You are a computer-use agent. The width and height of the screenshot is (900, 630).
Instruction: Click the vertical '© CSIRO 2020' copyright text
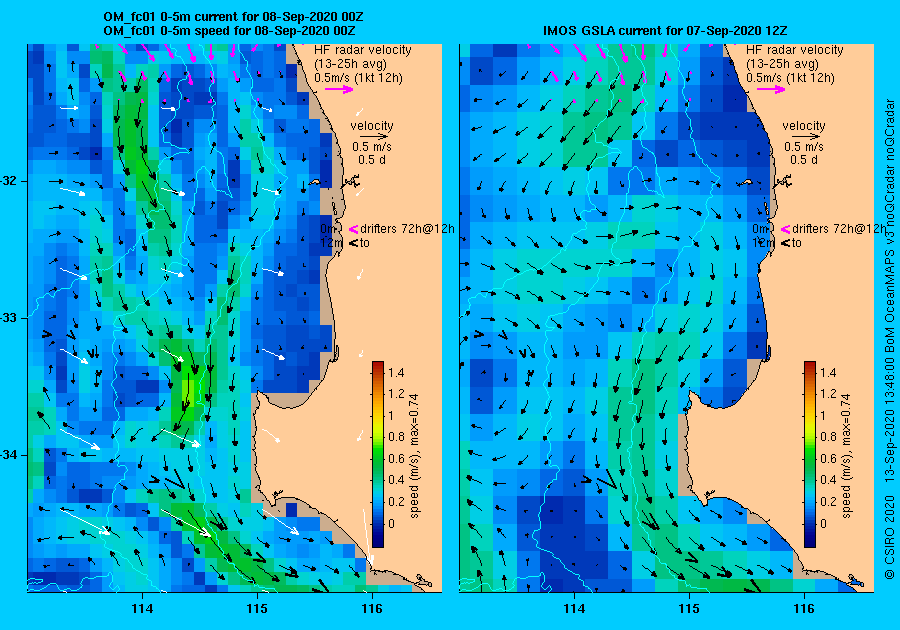(890, 536)
